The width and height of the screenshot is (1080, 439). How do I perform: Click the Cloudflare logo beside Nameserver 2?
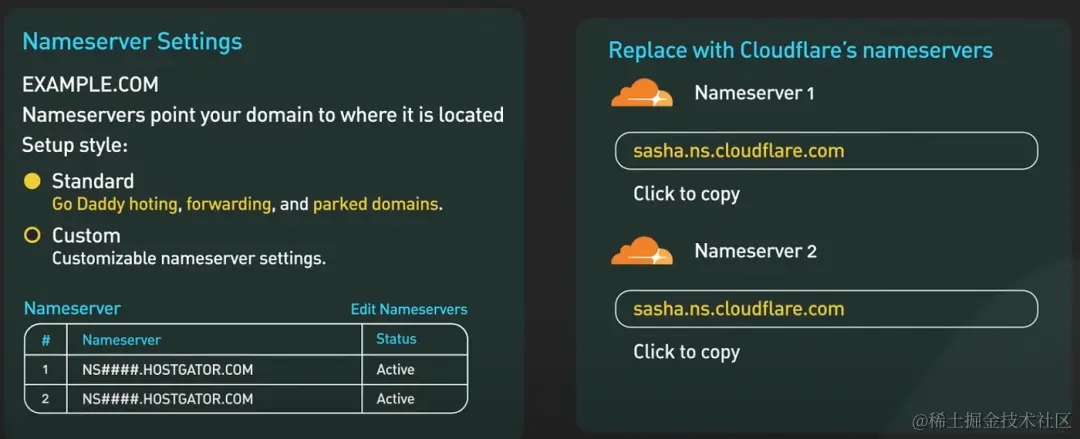(x=642, y=252)
